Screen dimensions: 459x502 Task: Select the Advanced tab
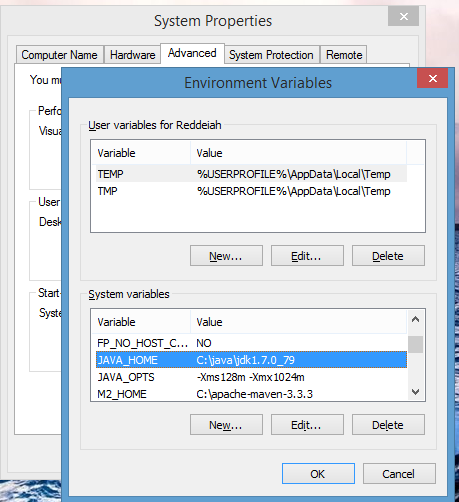click(x=192, y=53)
